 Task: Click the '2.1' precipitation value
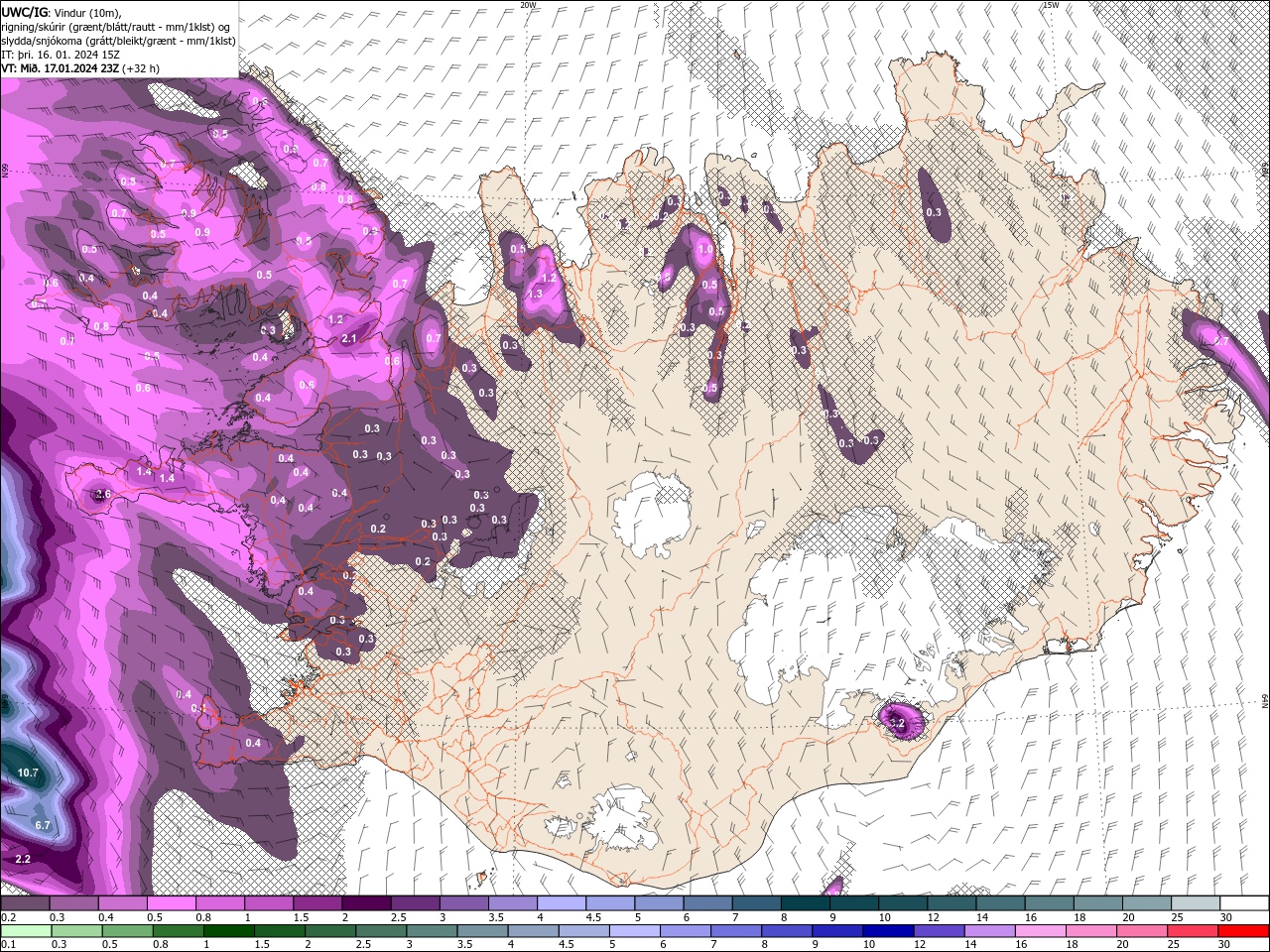point(349,339)
